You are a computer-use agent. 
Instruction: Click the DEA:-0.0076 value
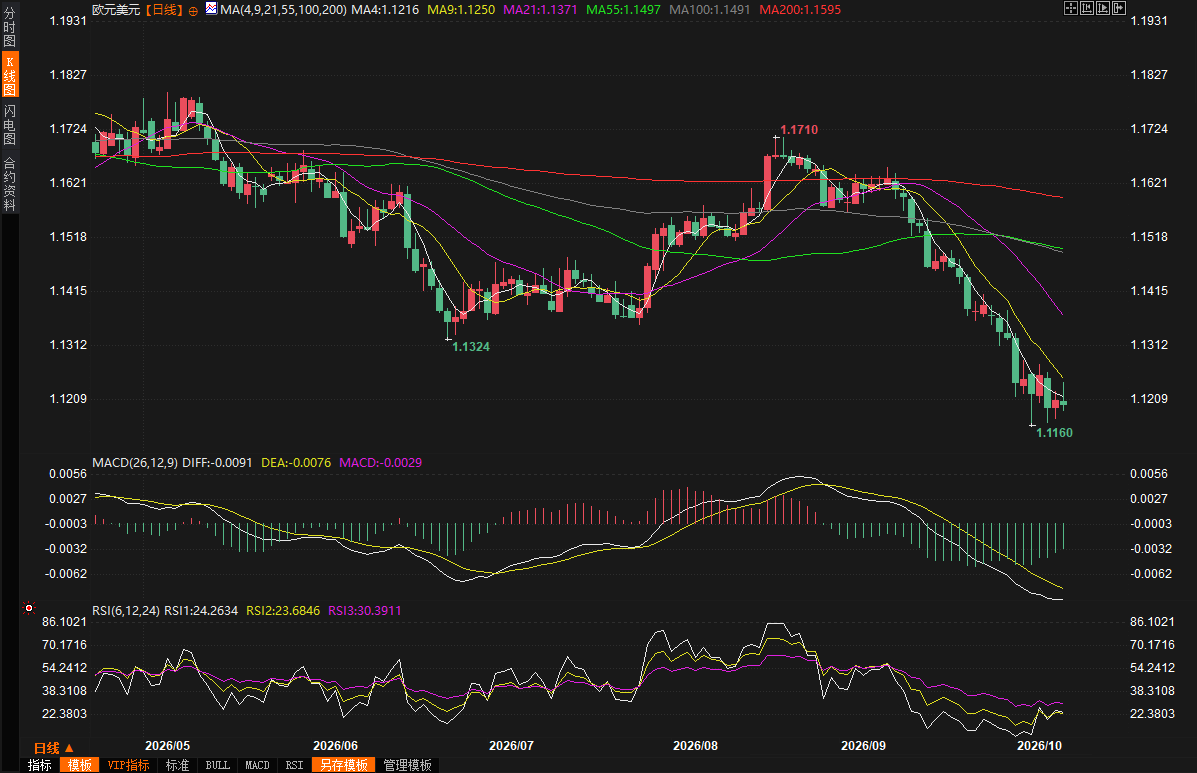coord(296,462)
